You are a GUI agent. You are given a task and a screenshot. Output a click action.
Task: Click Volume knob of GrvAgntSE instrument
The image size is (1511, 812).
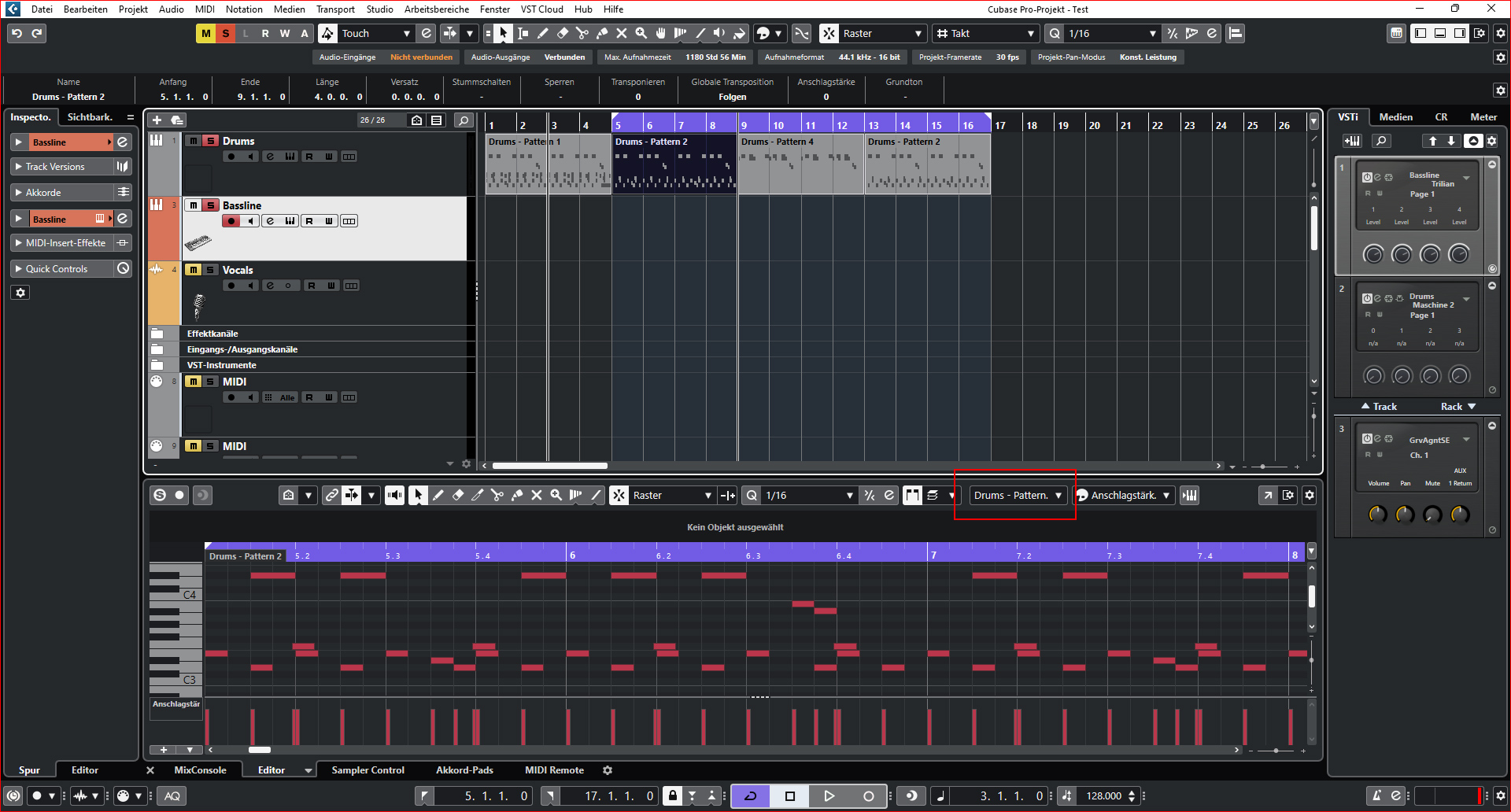(1377, 514)
